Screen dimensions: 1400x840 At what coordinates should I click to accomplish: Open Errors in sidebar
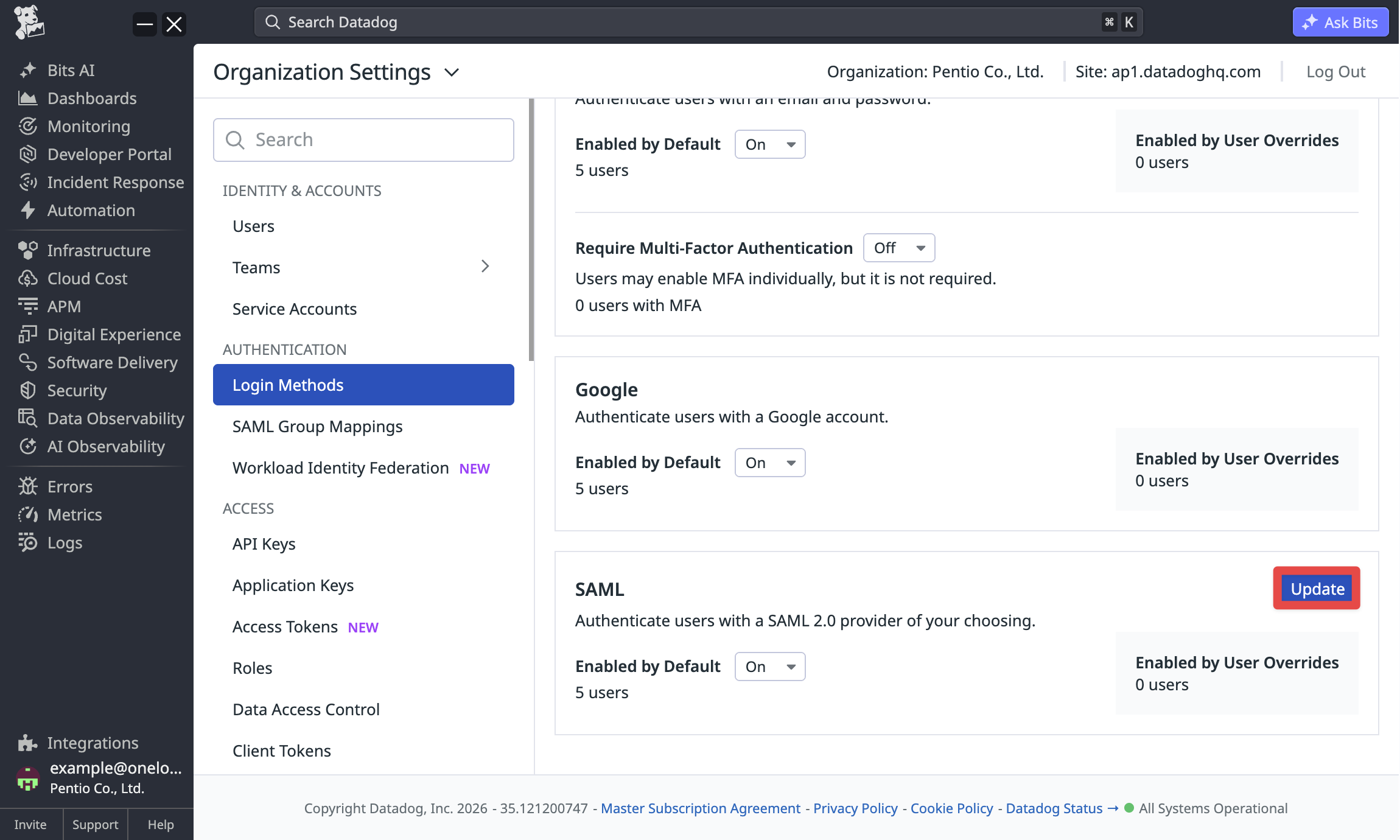[70, 486]
